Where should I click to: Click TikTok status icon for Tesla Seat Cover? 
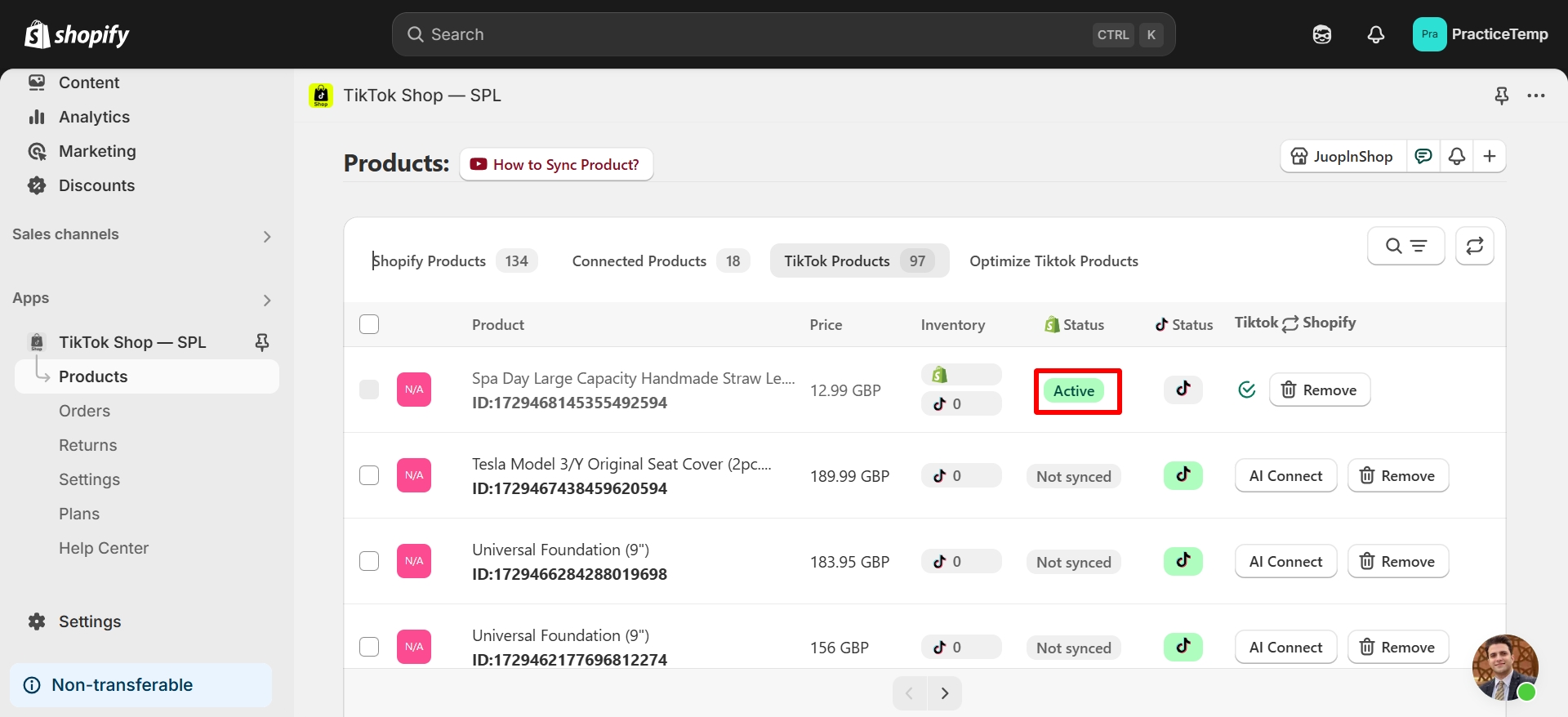(x=1183, y=475)
